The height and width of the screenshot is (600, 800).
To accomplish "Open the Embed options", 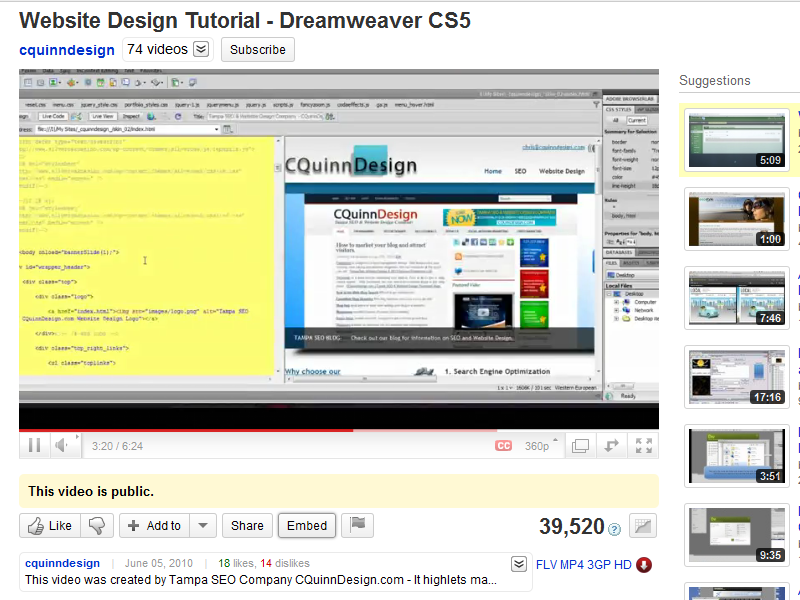I will tap(306, 525).
